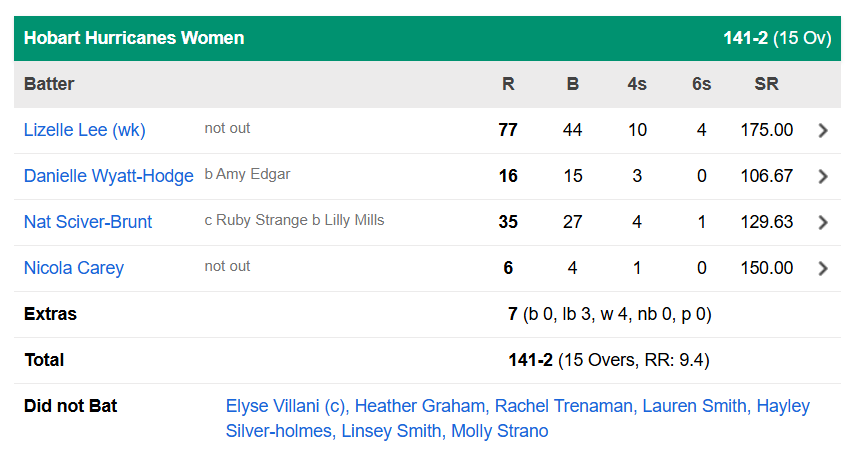Click Rachel Trenaman player link
850x463 pixels.
[x=564, y=406]
